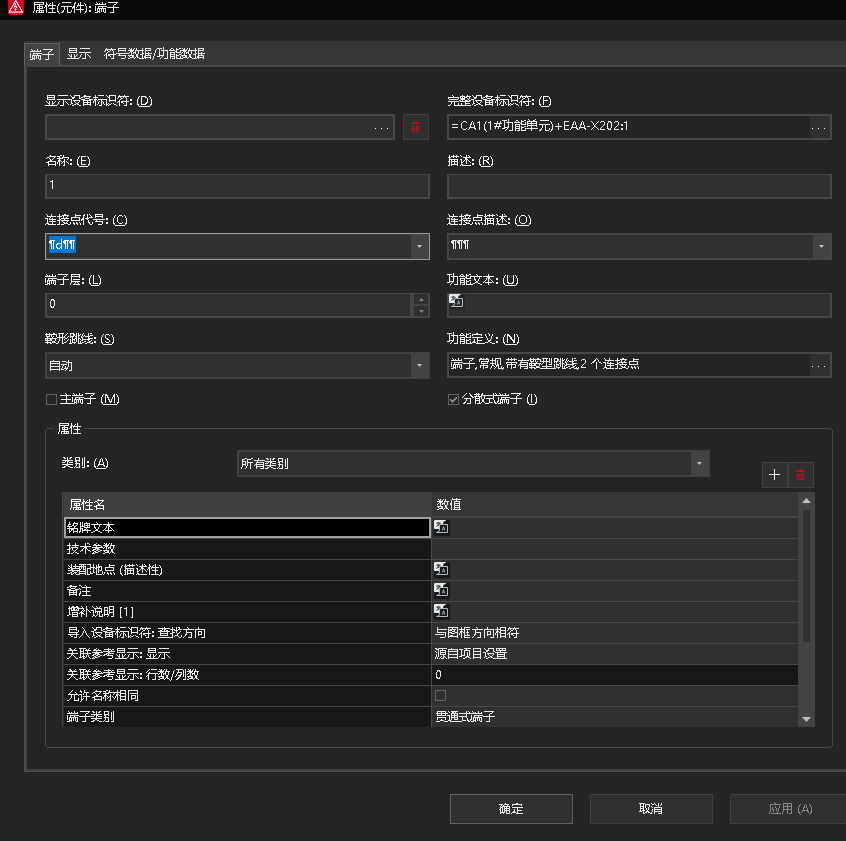Image resolution: width=846 pixels, height=841 pixels.
Task: Click the trash icon next to the plus icon
Action: point(801,475)
